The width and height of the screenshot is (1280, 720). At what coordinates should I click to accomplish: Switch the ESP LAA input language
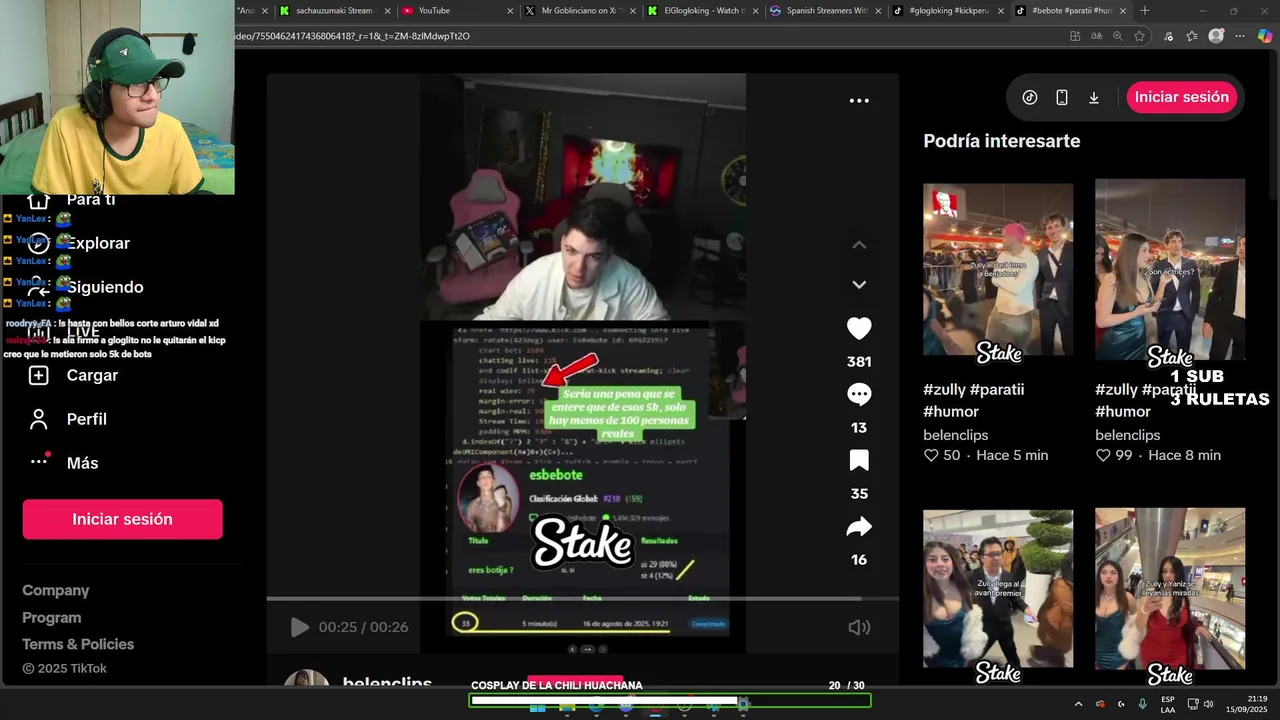coord(1168,704)
